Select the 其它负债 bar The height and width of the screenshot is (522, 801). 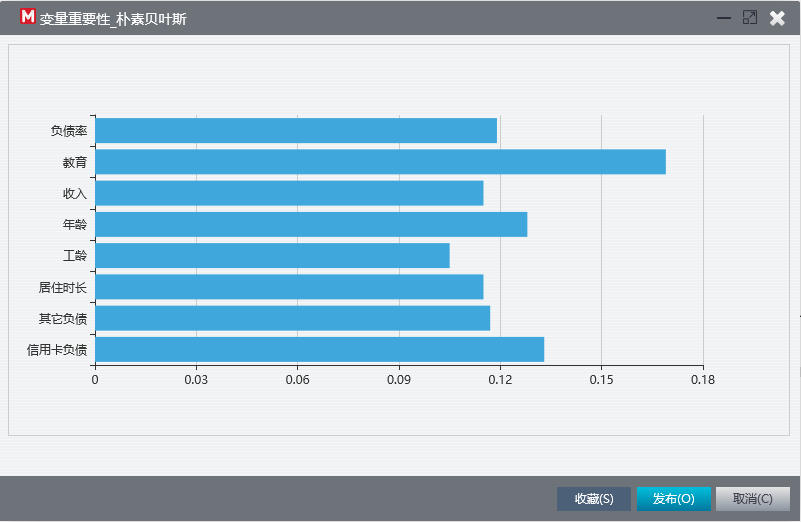pos(293,318)
